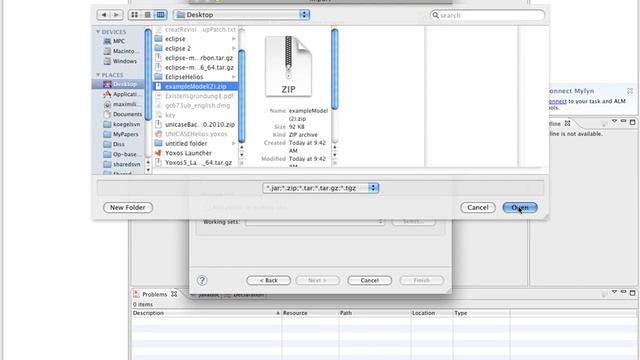Sort problems by Description column
Image resolution: width=640 pixels, height=360 pixels.
207,313
